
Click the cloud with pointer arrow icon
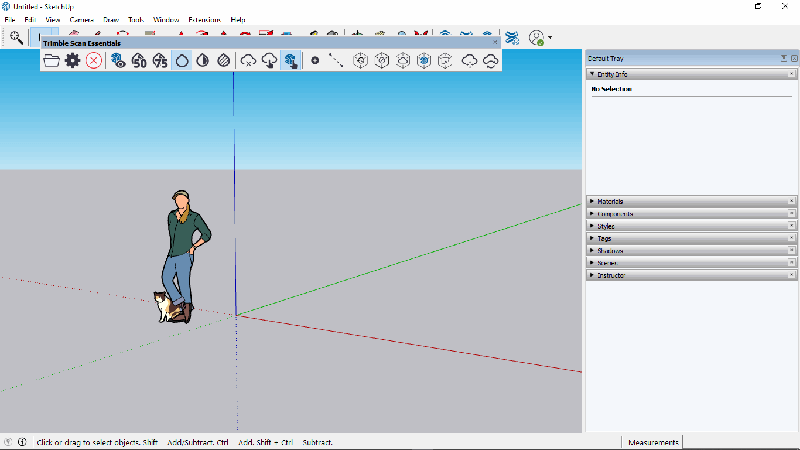tap(269, 61)
